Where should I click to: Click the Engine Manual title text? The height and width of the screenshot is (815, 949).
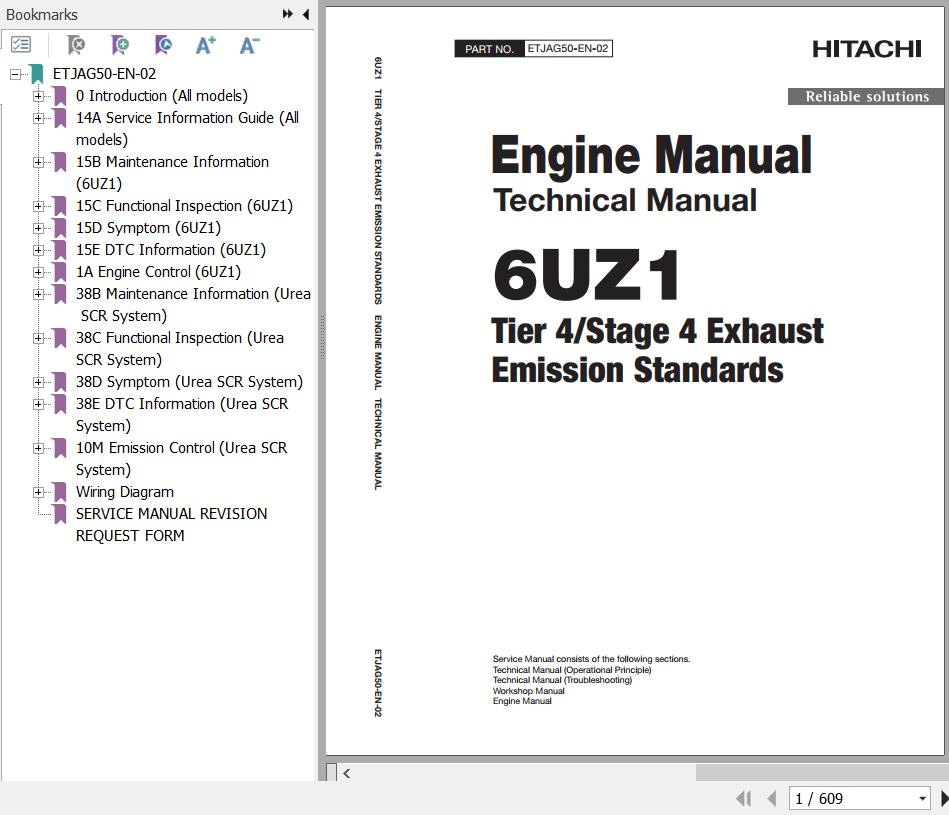pyautogui.click(x=651, y=155)
